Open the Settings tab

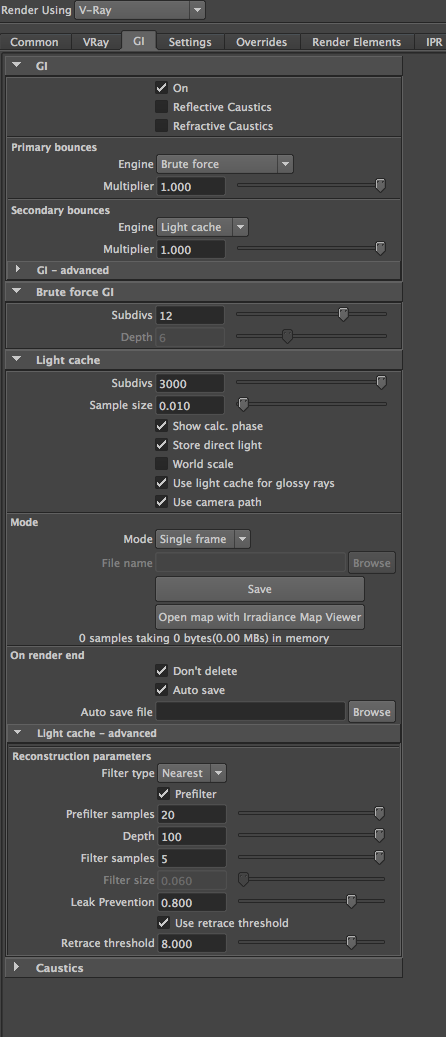pos(190,42)
